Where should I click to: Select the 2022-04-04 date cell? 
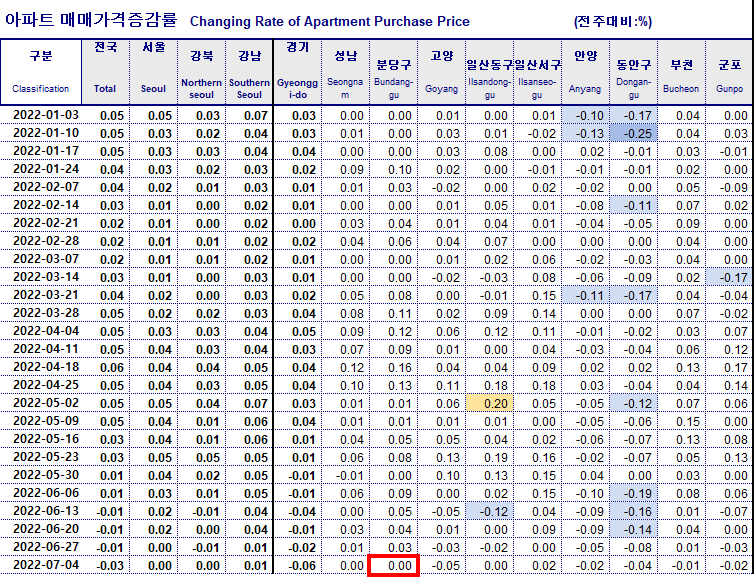46,331
